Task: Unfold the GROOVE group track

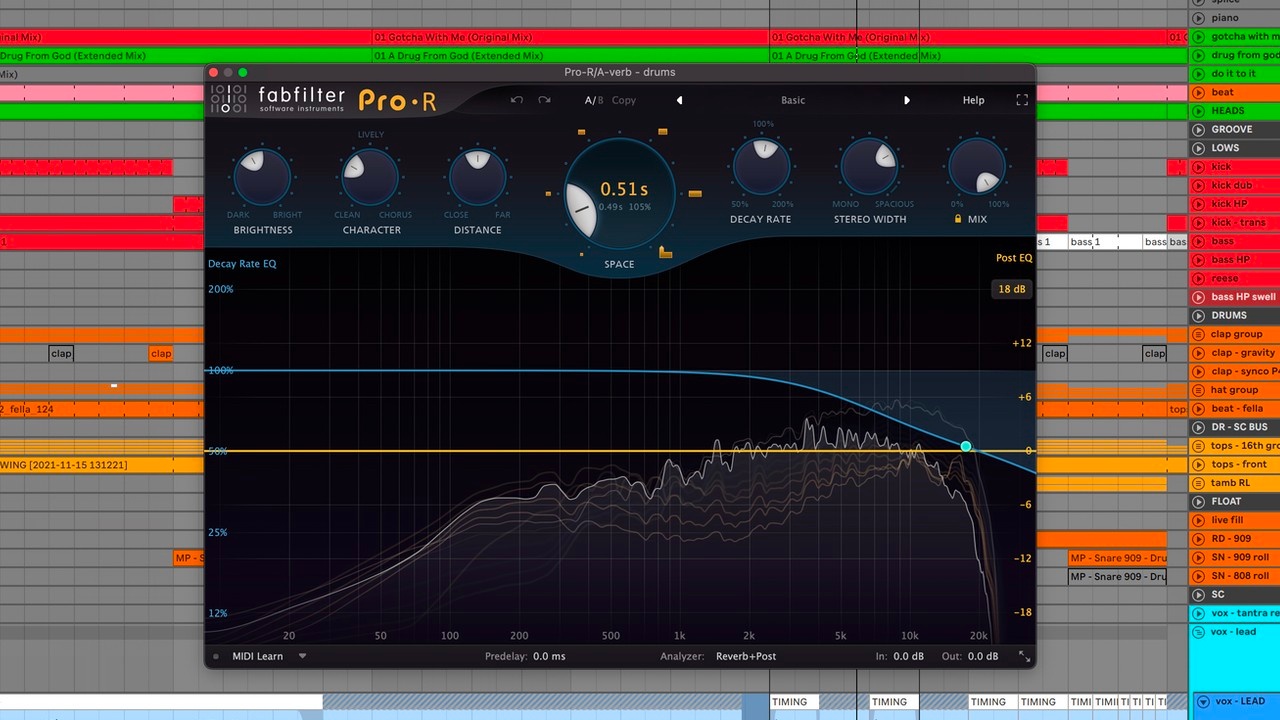Action: pyautogui.click(x=1198, y=129)
